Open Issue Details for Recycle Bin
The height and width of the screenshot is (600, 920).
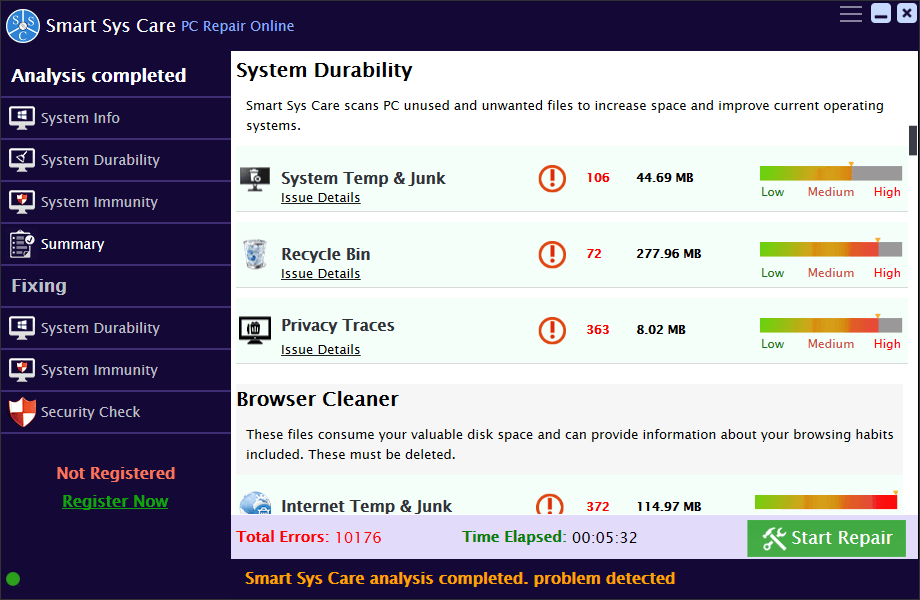320,273
